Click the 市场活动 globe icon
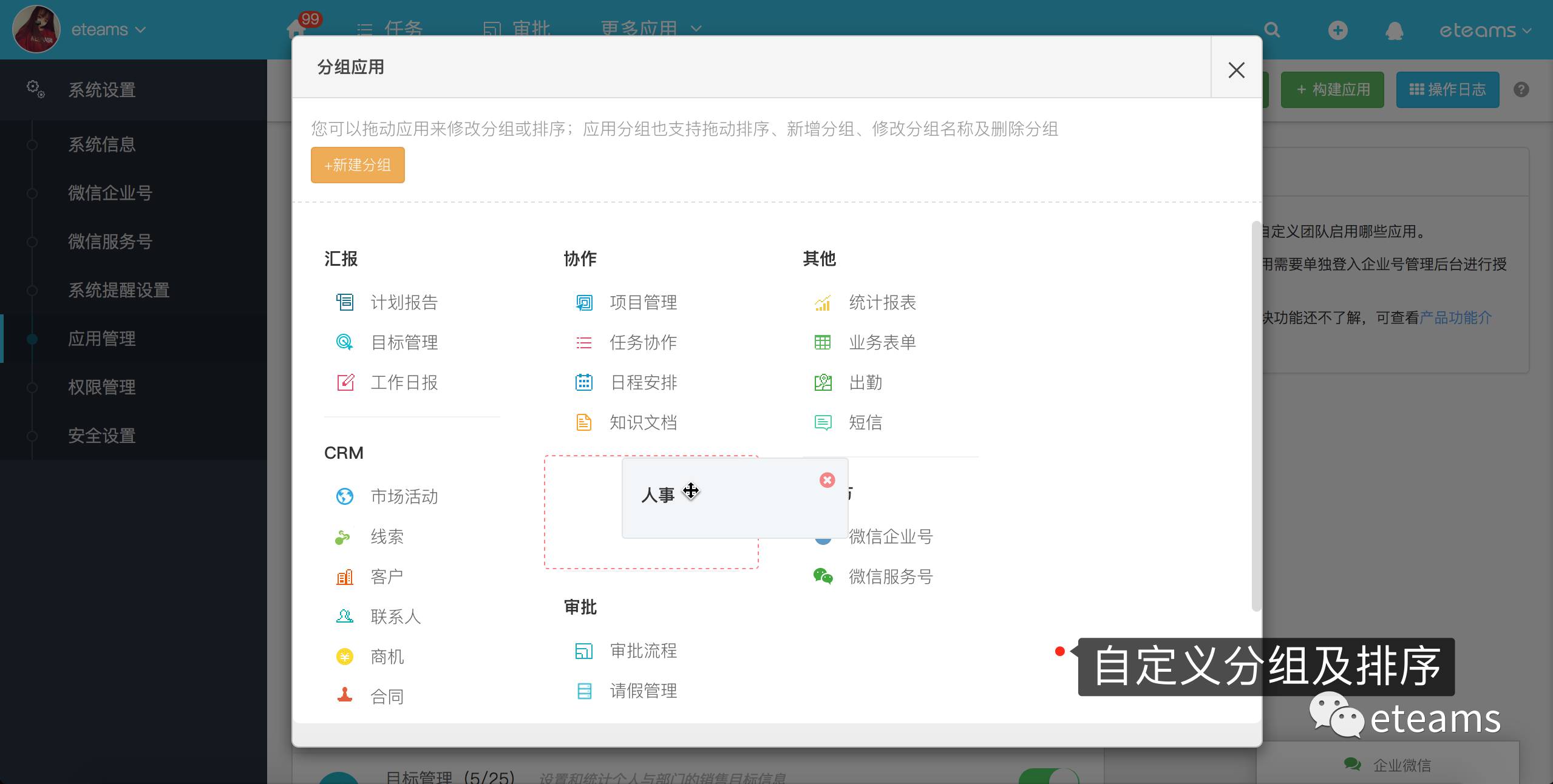This screenshot has width=1553, height=784. 345,496
